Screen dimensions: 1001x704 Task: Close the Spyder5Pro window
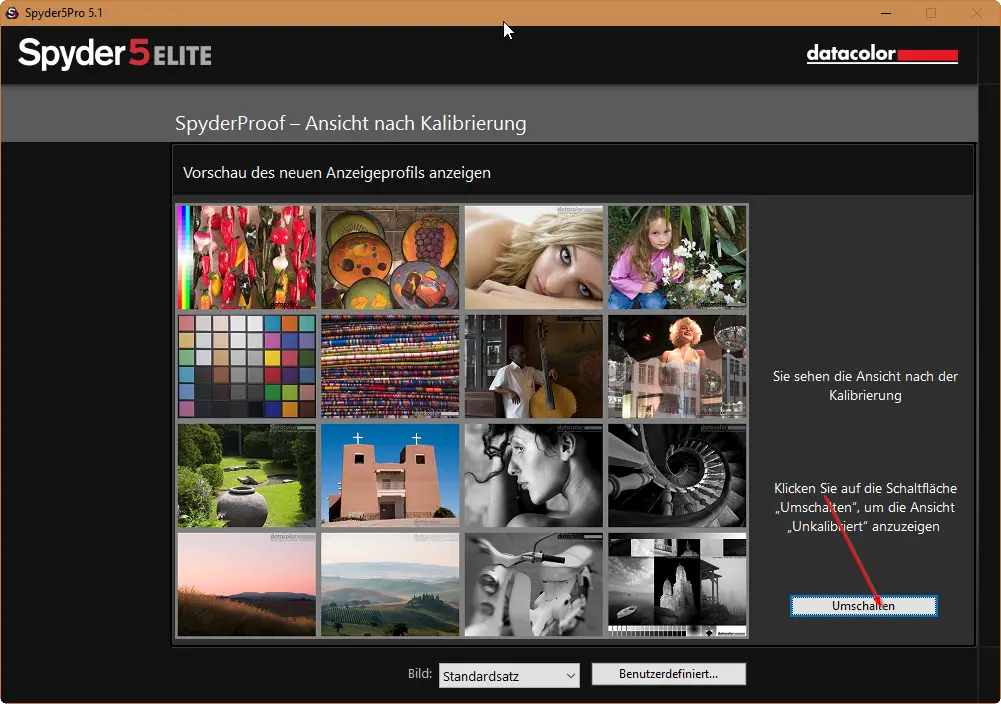pyautogui.click(x=977, y=13)
